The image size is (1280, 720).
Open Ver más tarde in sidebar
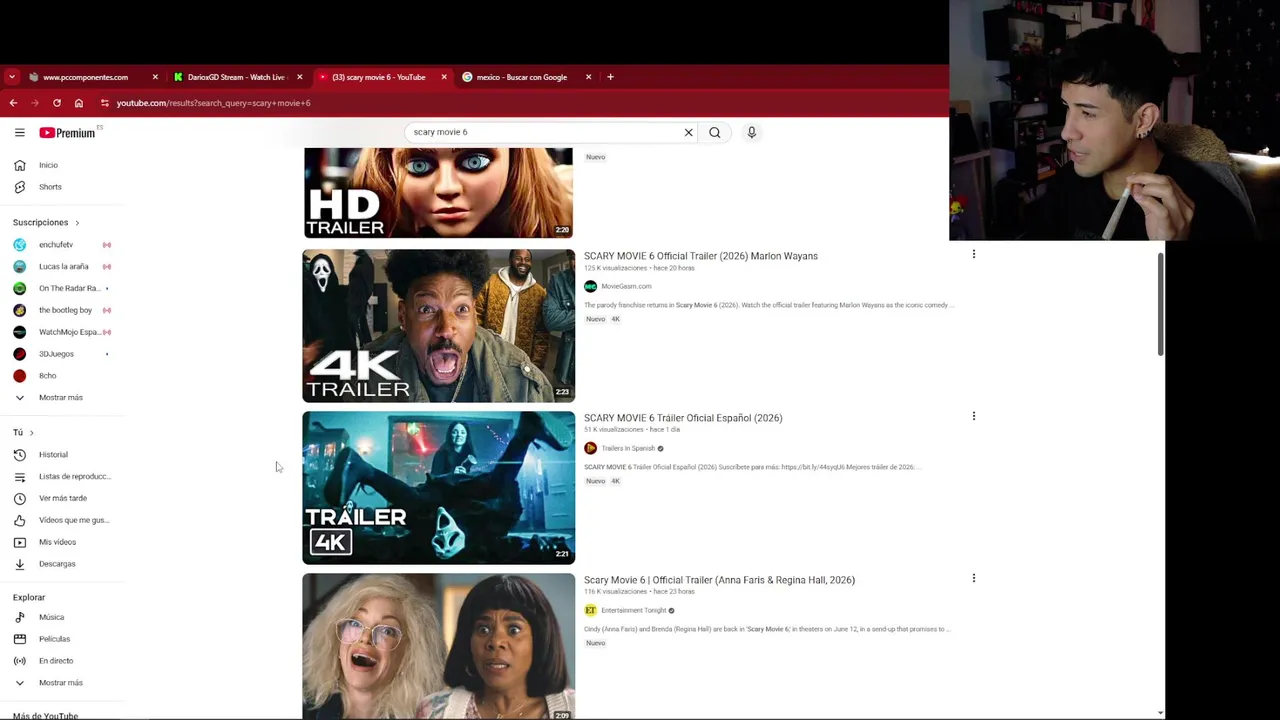tap(62, 498)
